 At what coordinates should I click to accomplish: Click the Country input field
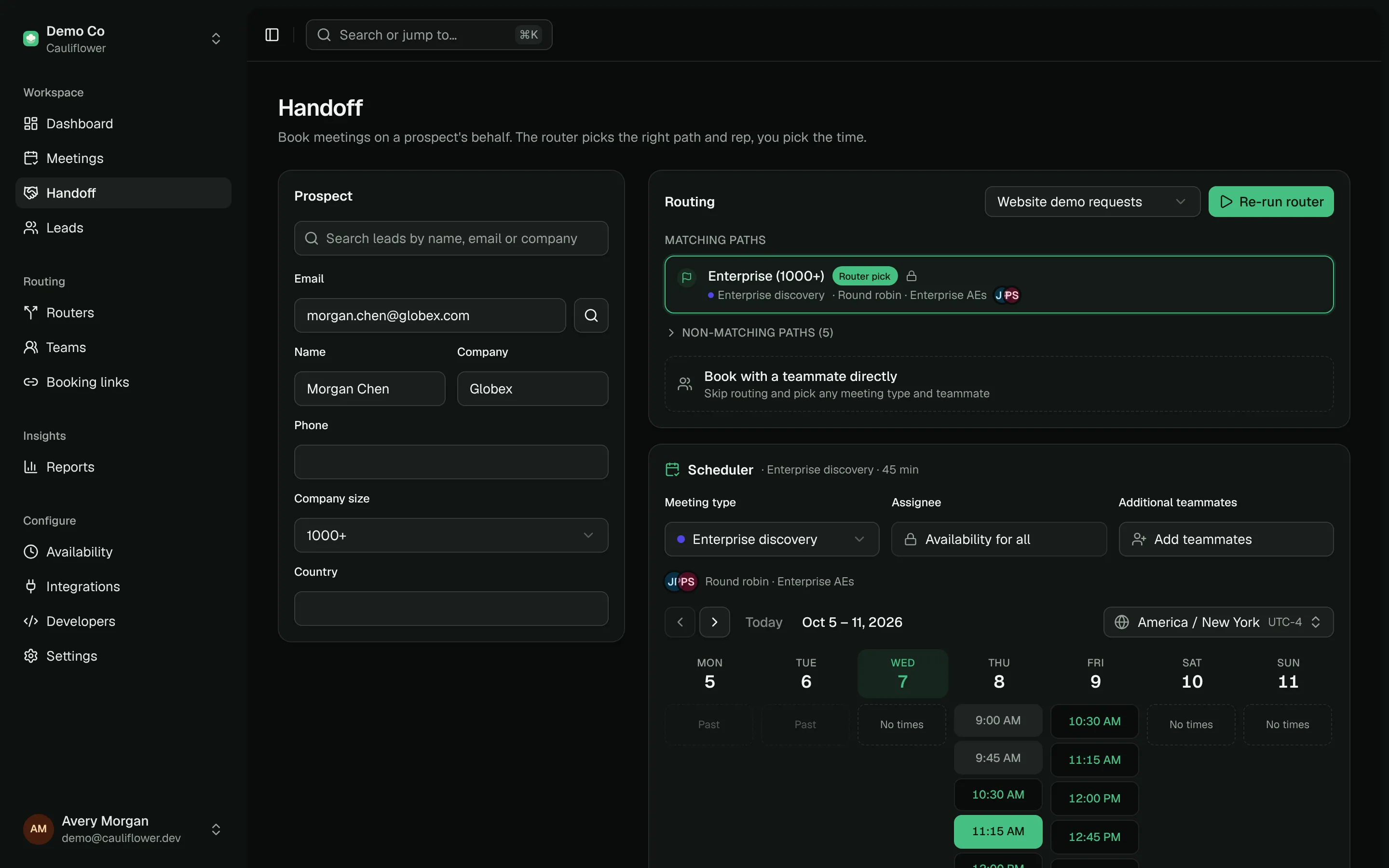[x=451, y=609]
